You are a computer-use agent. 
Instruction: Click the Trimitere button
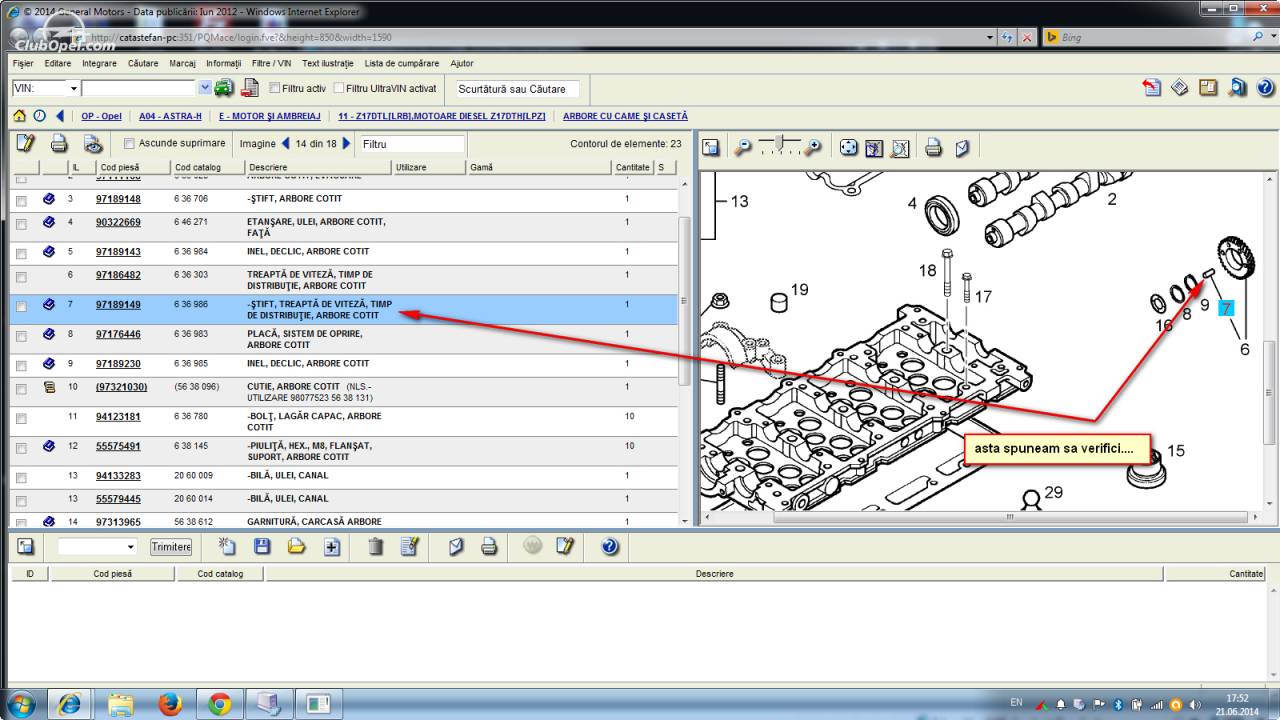[171, 547]
